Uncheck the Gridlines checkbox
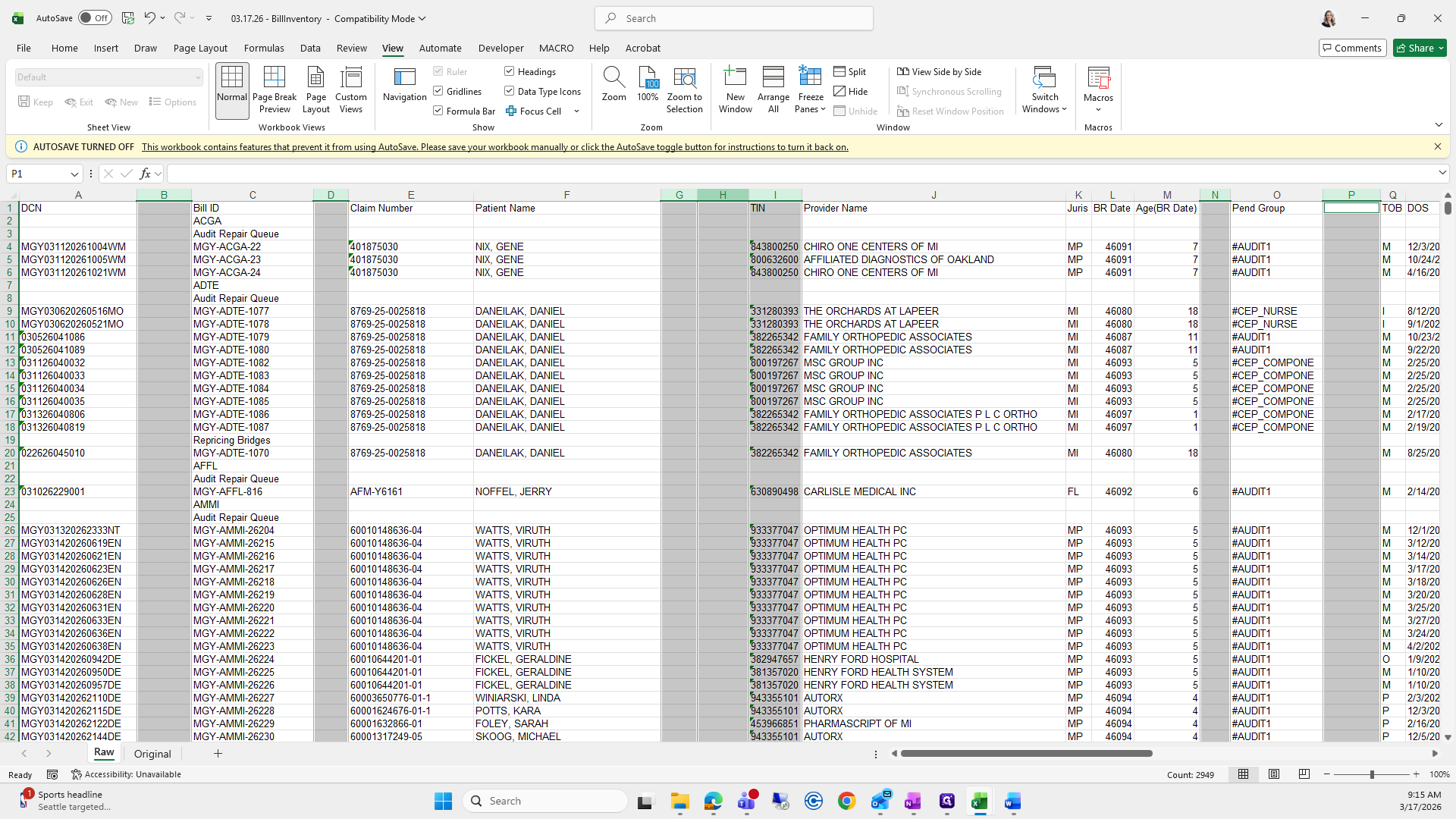The width and height of the screenshot is (1456, 819). click(438, 91)
